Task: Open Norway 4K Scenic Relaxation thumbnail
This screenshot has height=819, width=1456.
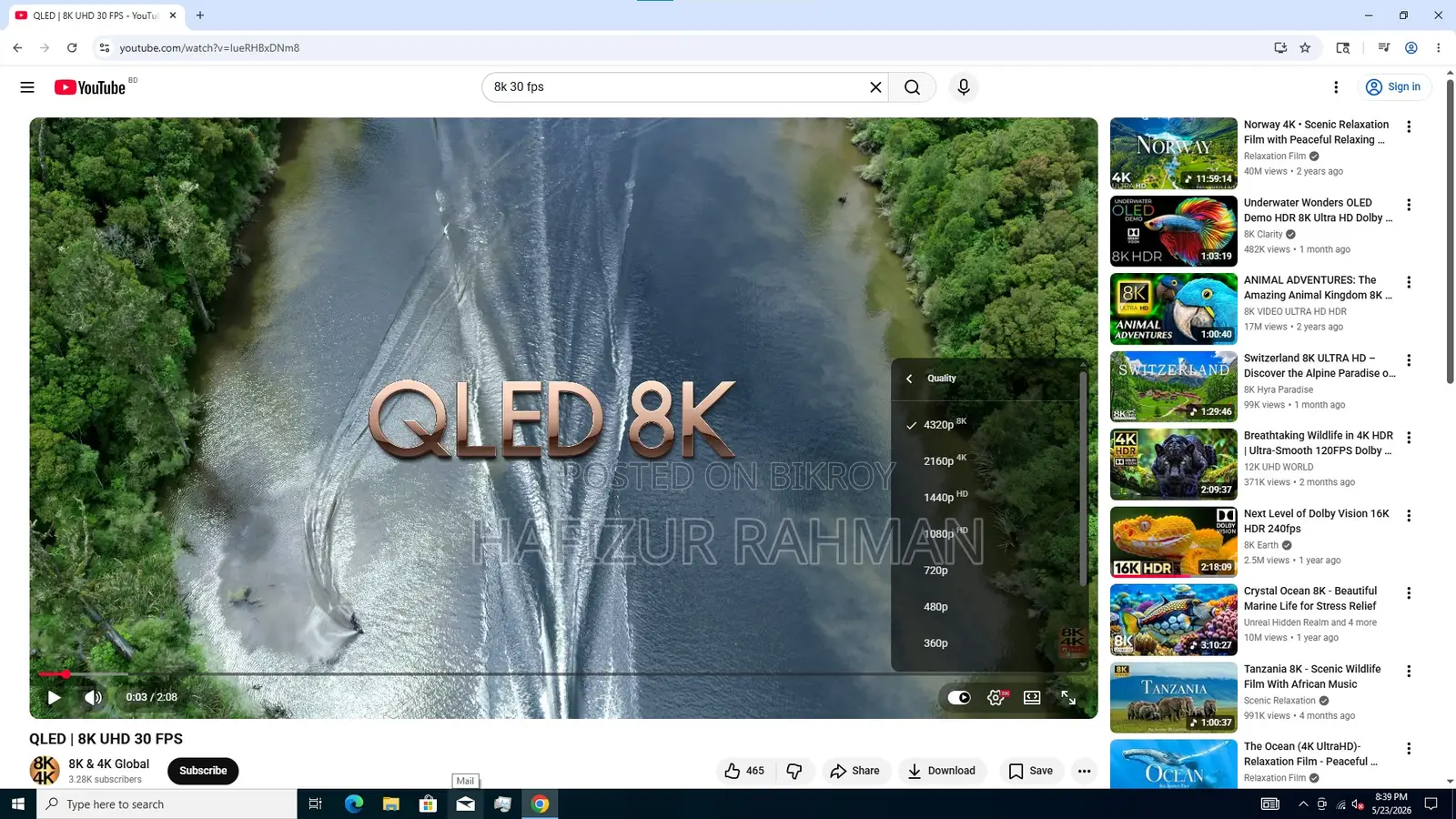Action: pyautogui.click(x=1173, y=153)
